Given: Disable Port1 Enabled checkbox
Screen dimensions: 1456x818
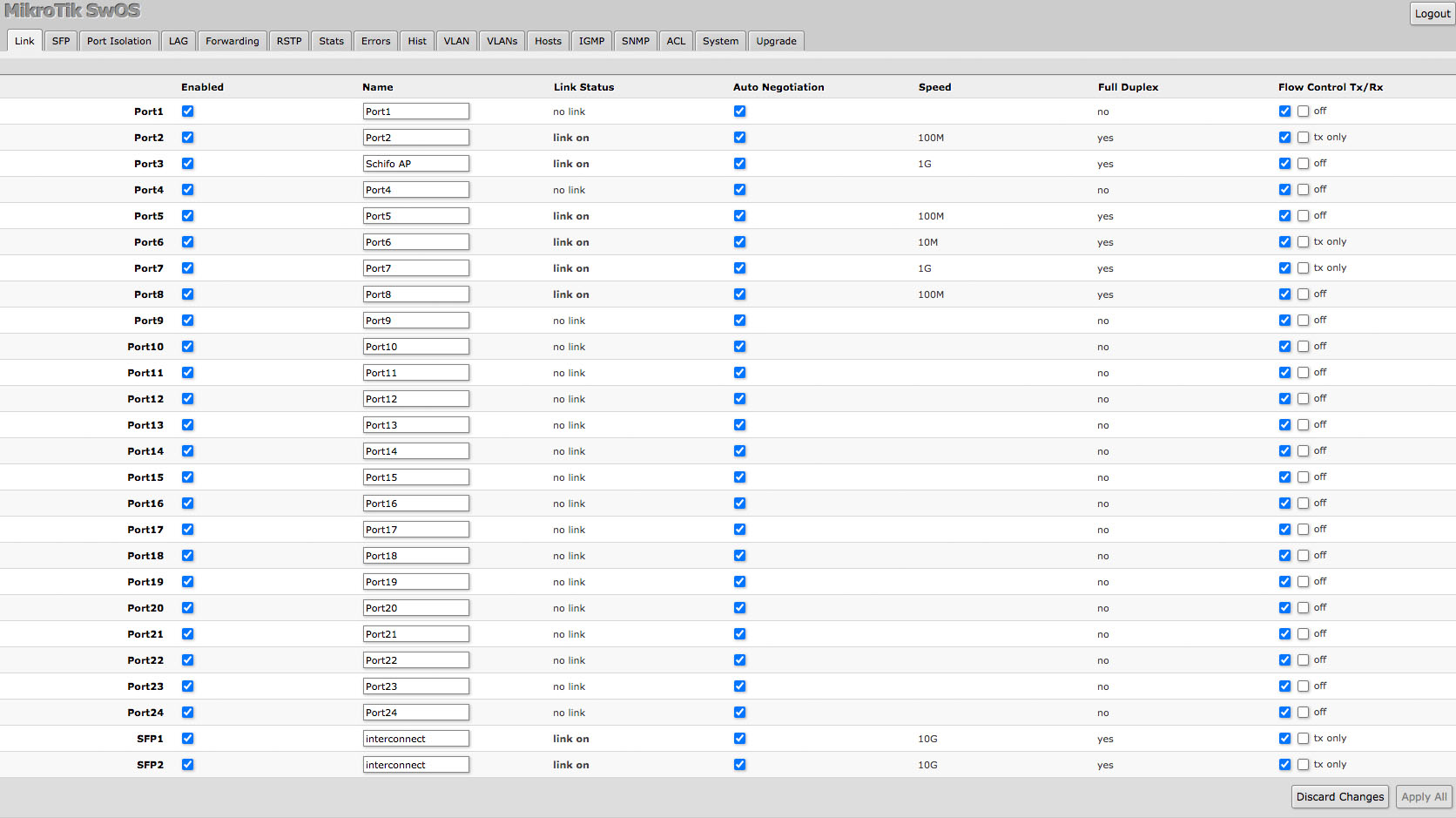Looking at the screenshot, I should click(188, 112).
